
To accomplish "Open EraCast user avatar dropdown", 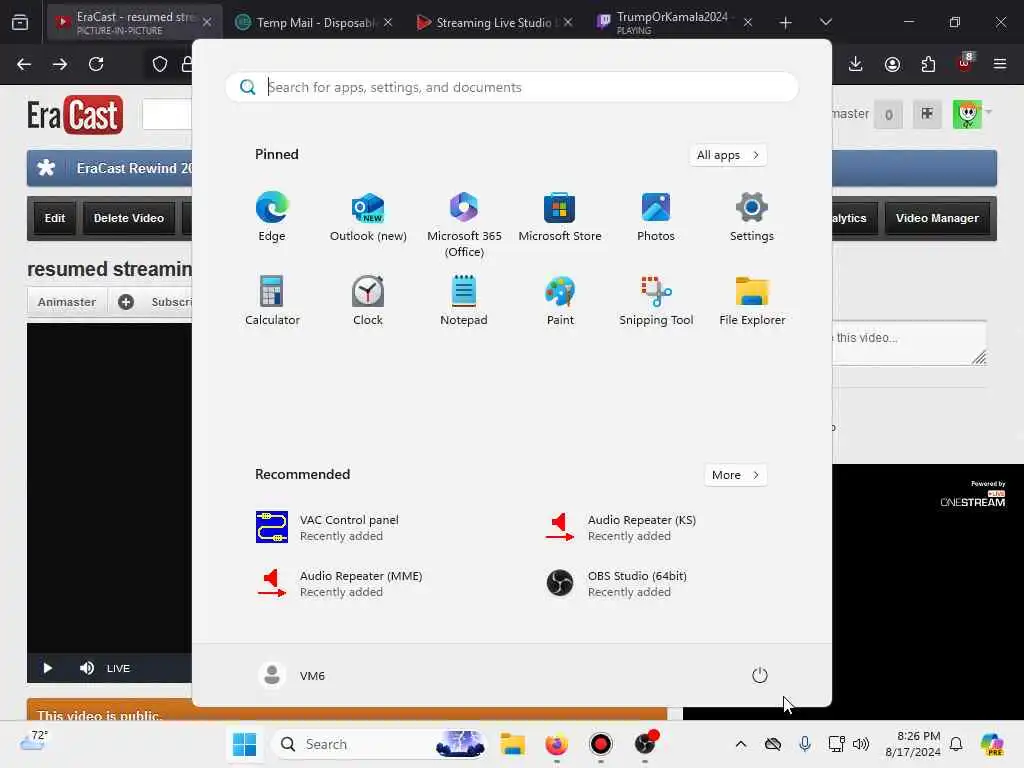I will [972, 114].
